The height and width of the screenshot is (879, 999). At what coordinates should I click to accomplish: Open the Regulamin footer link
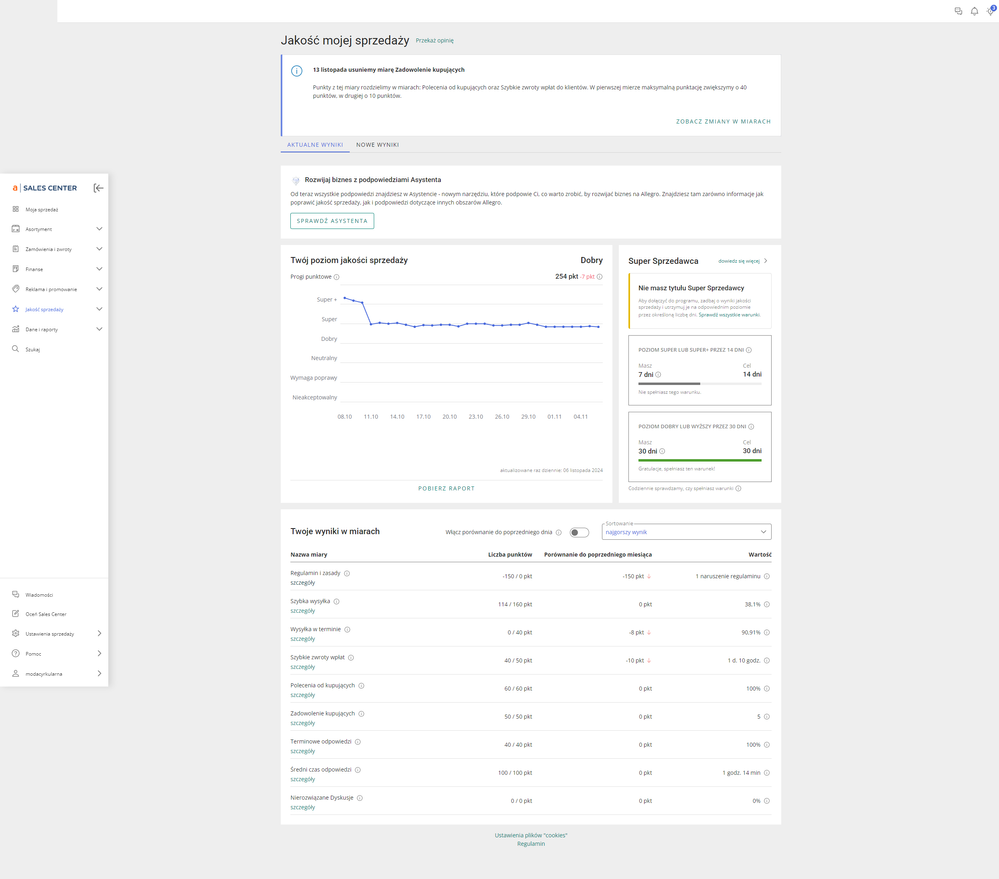pos(531,844)
